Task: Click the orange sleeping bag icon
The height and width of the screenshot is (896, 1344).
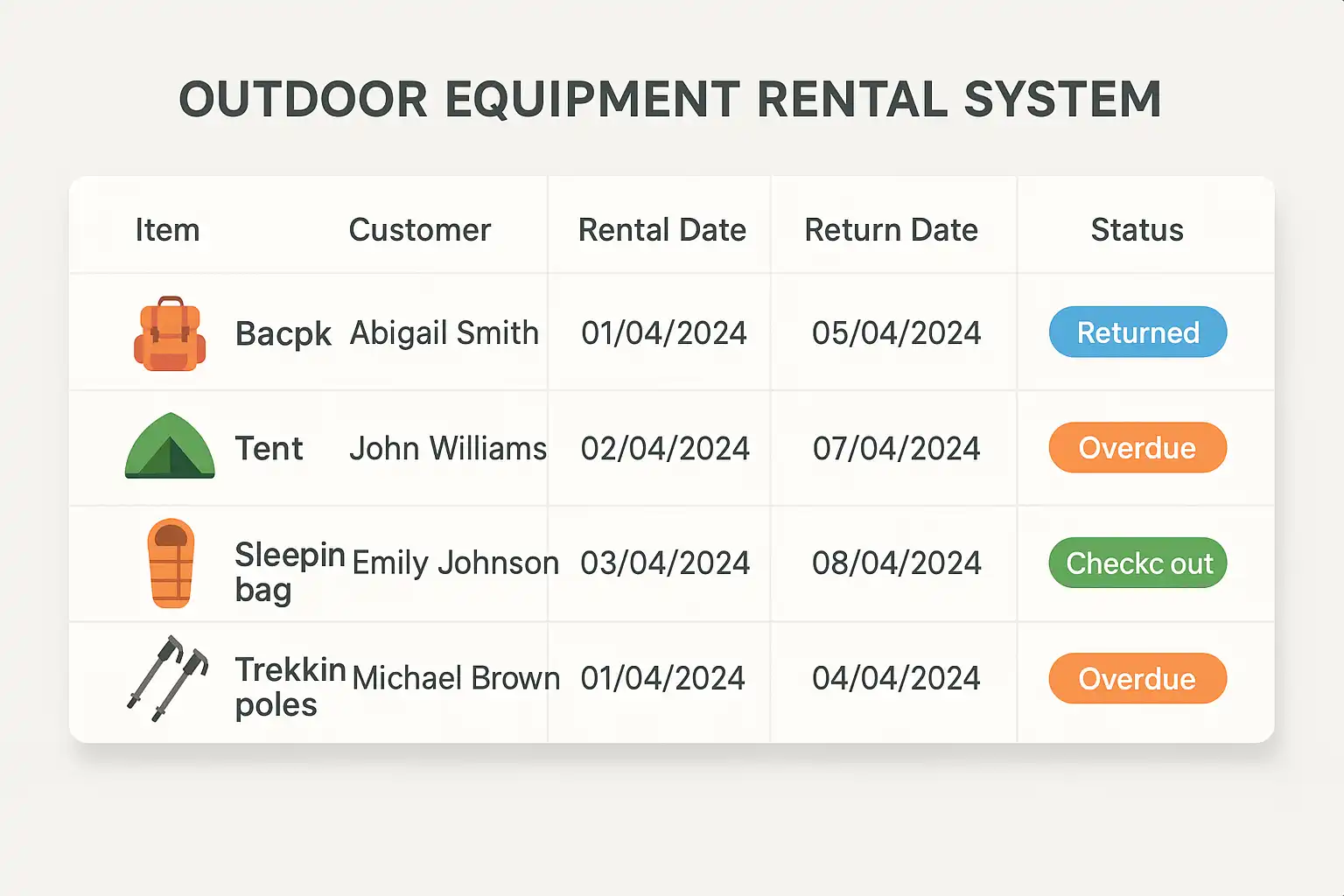Action: pyautogui.click(x=171, y=563)
